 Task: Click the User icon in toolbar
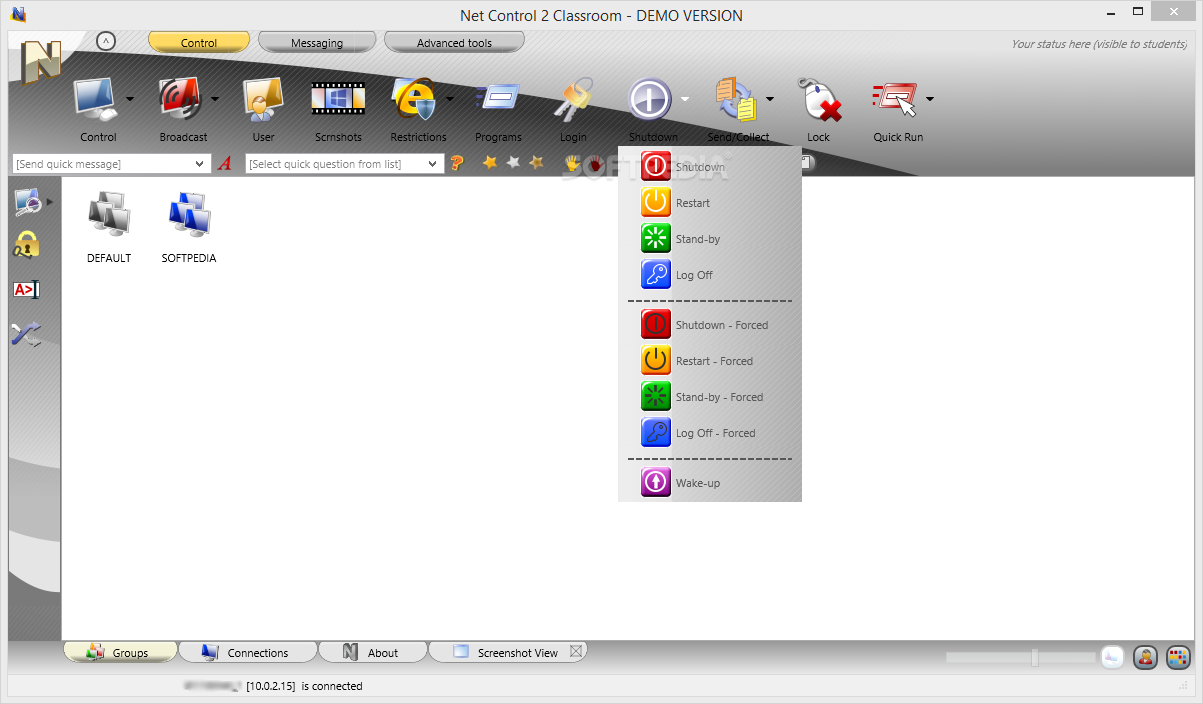[x=263, y=100]
